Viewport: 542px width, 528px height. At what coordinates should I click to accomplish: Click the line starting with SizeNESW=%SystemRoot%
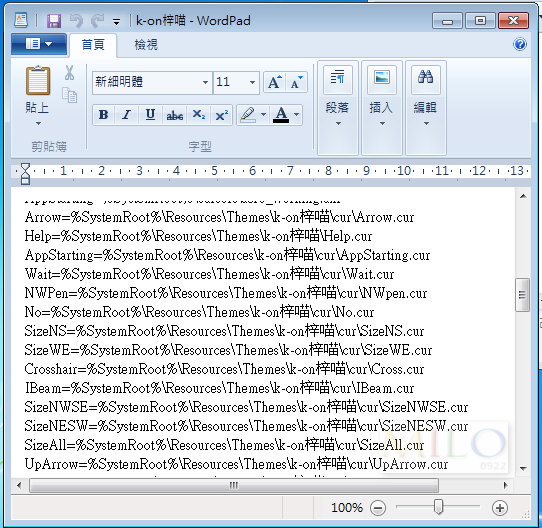click(246, 426)
